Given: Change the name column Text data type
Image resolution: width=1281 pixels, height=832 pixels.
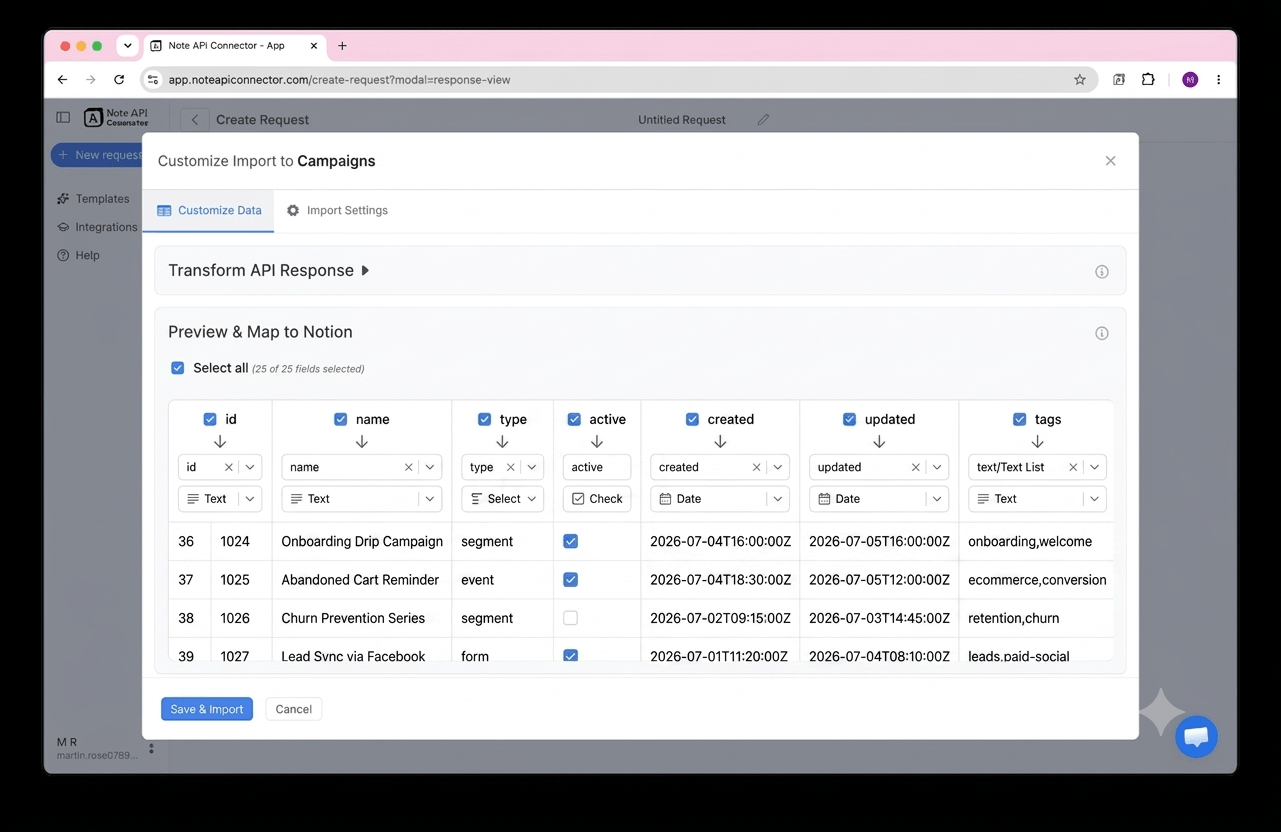Looking at the screenshot, I should pyautogui.click(x=361, y=498).
